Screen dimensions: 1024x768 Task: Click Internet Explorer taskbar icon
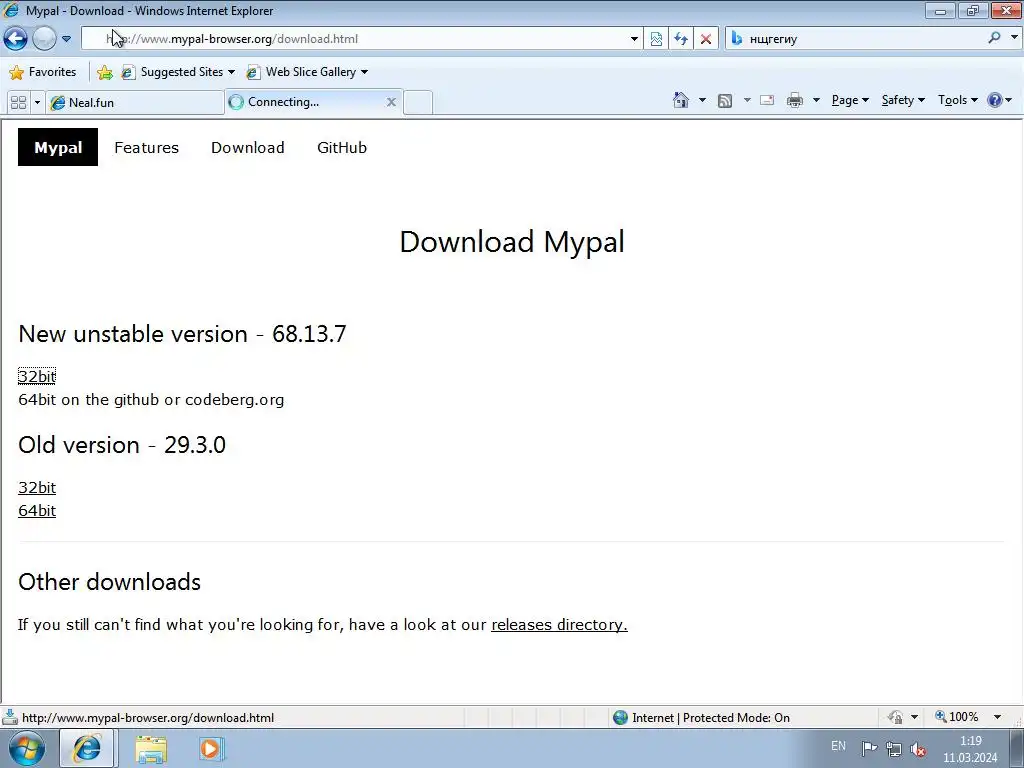(87, 748)
